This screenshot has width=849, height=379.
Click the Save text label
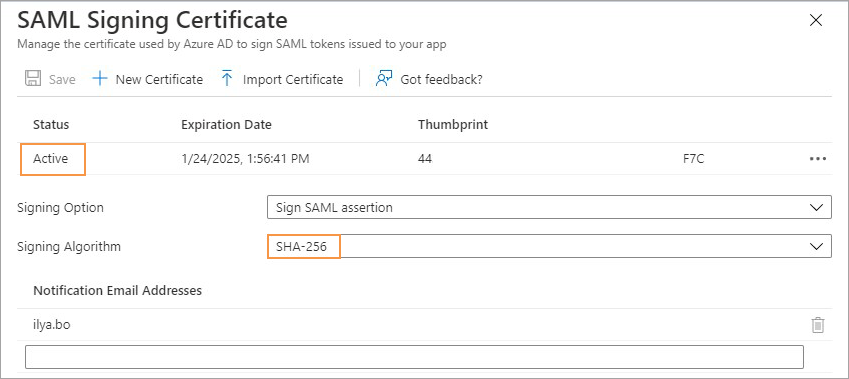[62, 80]
